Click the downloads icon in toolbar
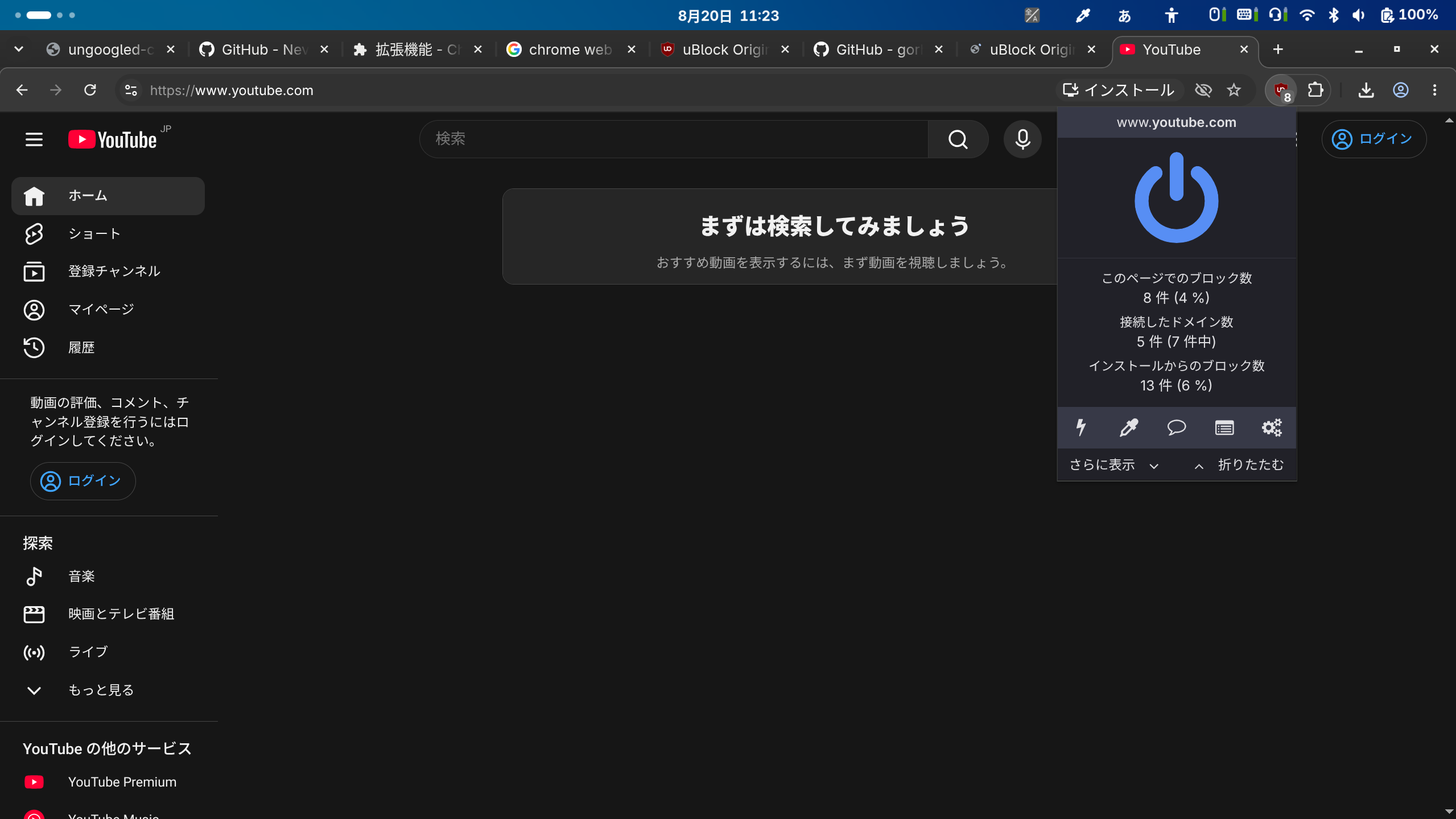 tap(1366, 90)
